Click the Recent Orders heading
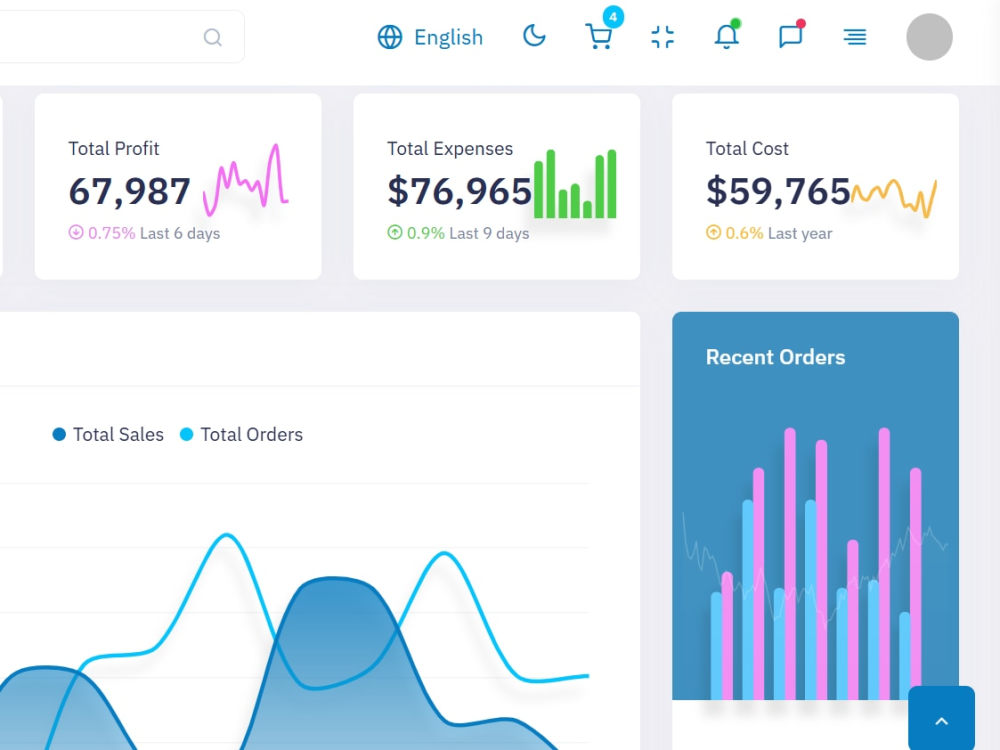The height and width of the screenshot is (750, 1000). tap(776, 357)
